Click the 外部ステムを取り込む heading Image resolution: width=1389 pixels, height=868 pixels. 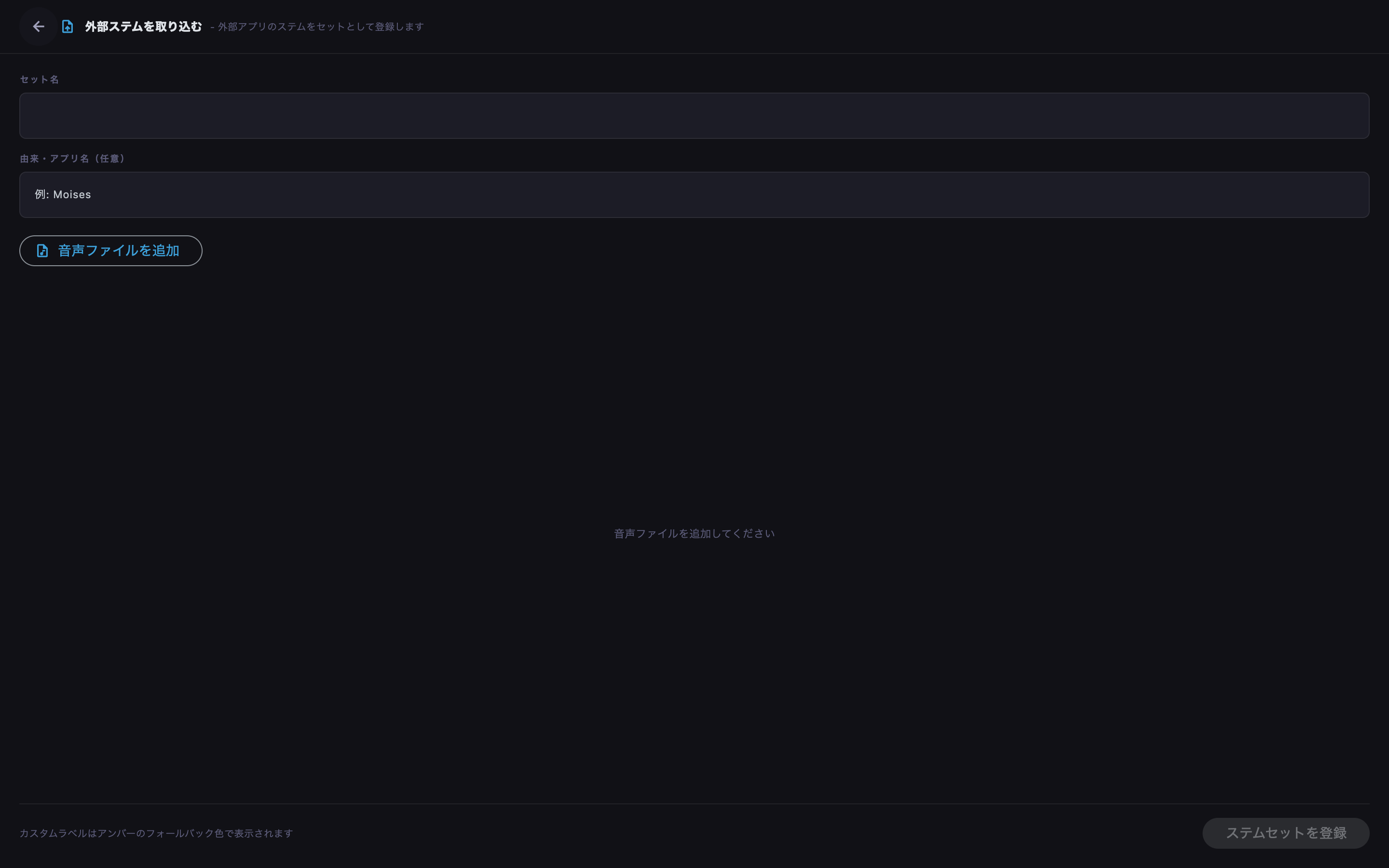tap(144, 27)
